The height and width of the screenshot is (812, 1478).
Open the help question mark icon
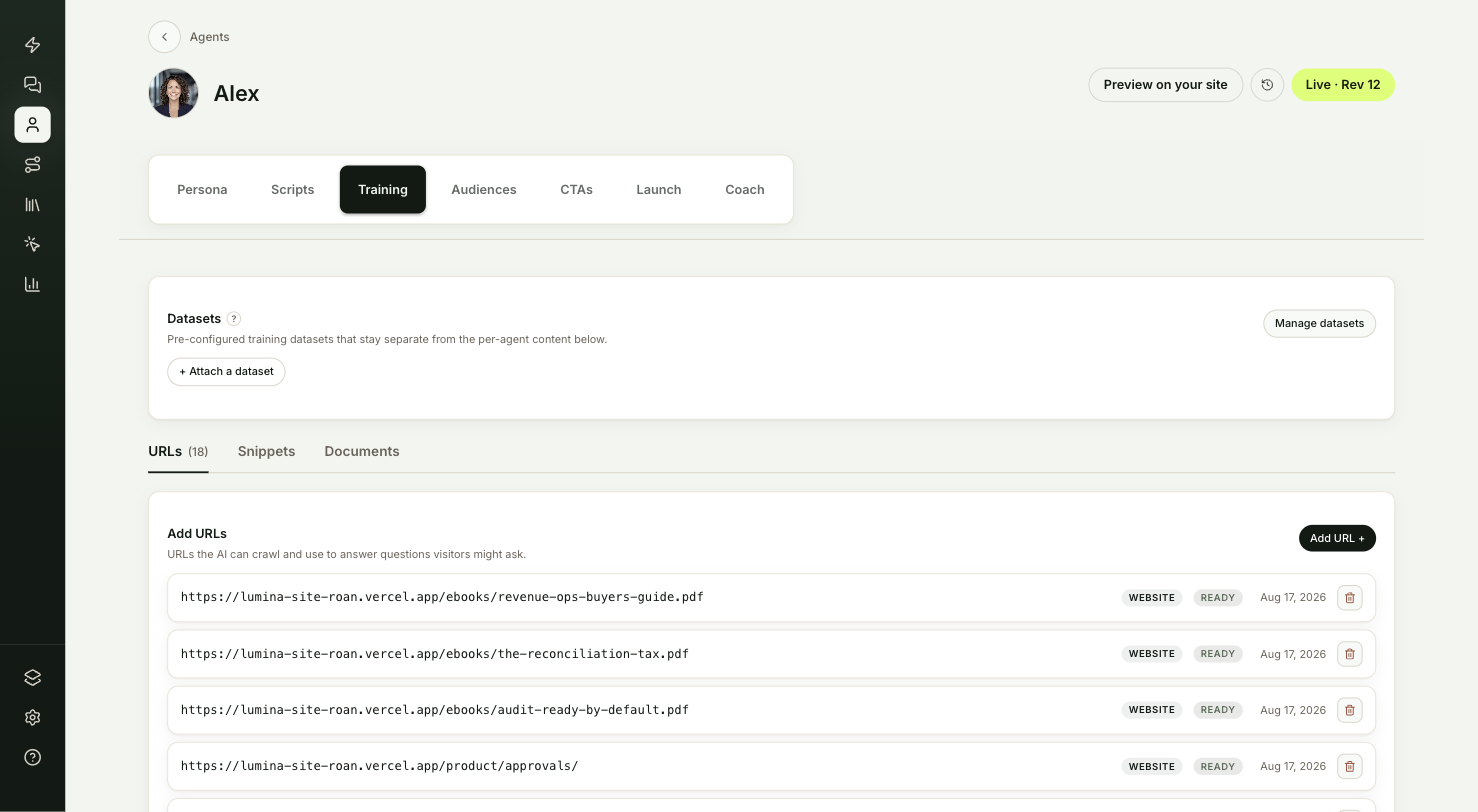[x=32, y=757]
